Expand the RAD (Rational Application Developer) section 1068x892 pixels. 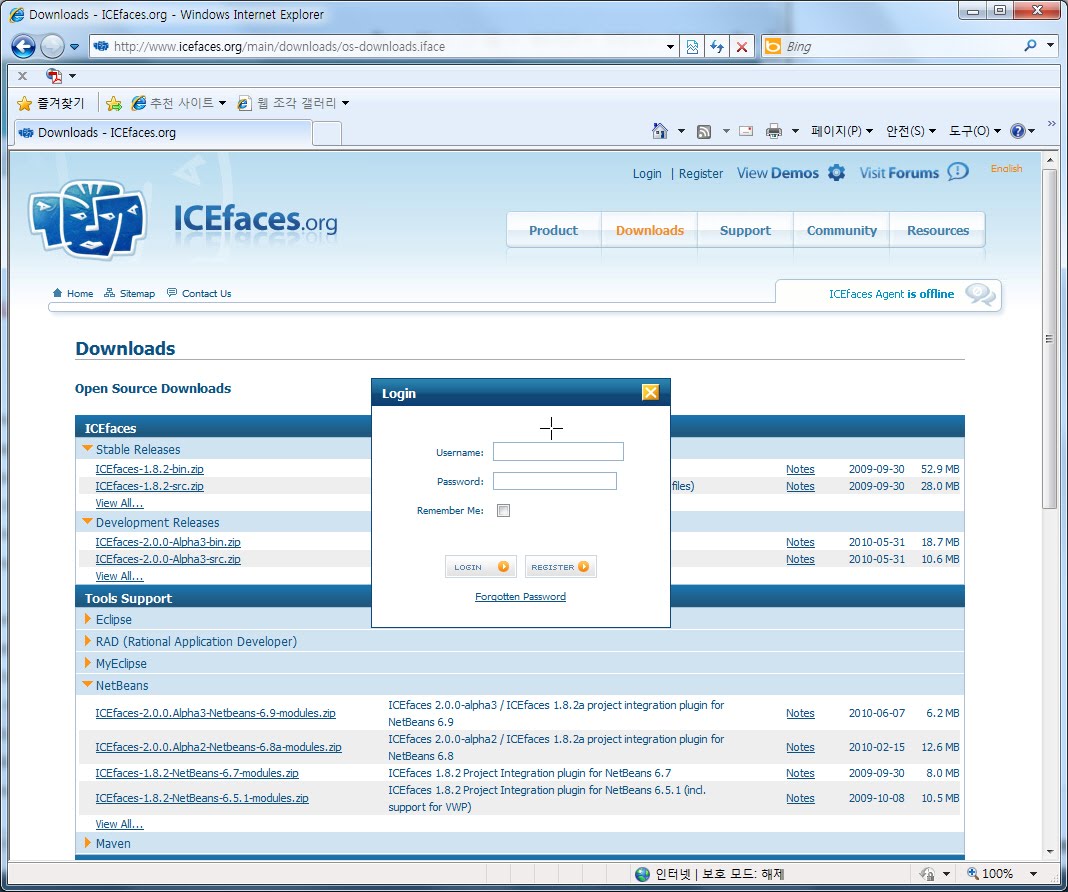point(87,640)
